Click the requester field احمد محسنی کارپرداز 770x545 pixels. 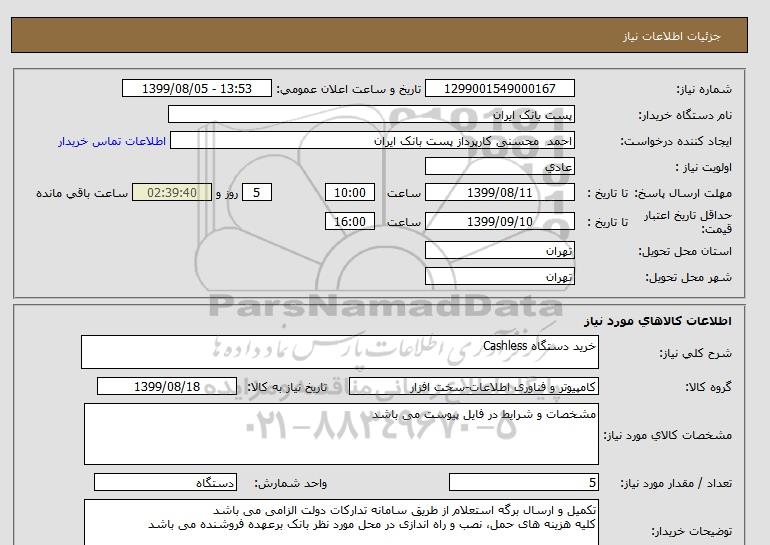pyautogui.click(x=372, y=140)
